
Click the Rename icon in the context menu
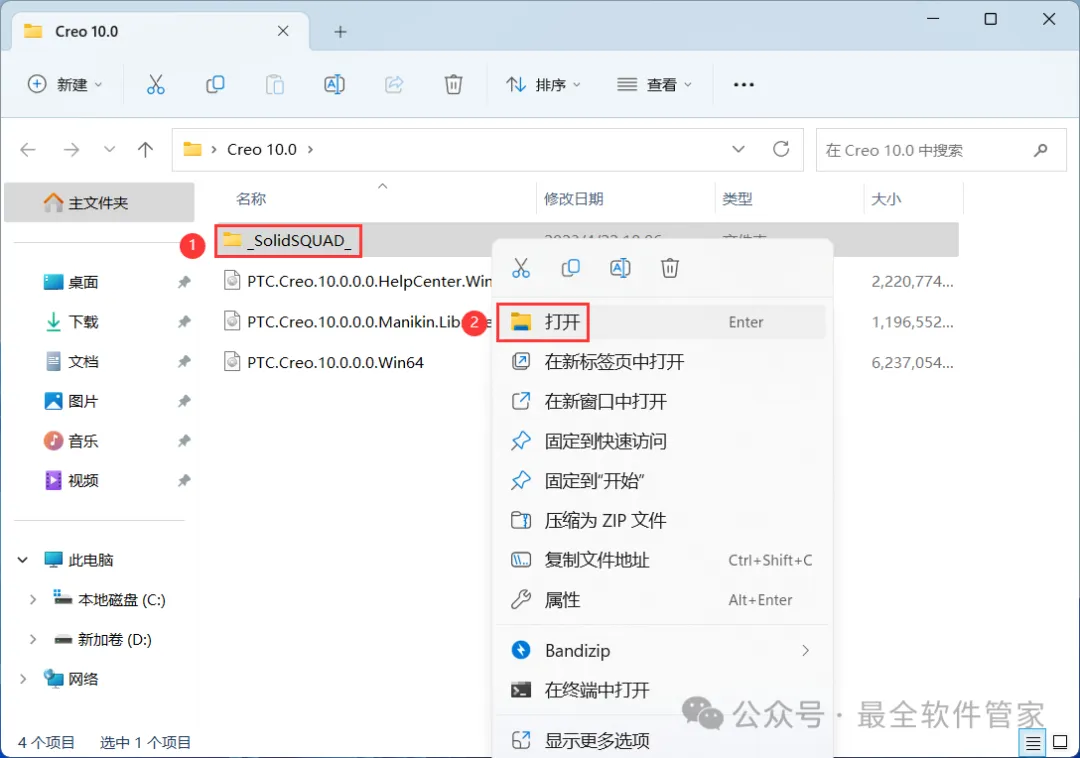point(620,268)
